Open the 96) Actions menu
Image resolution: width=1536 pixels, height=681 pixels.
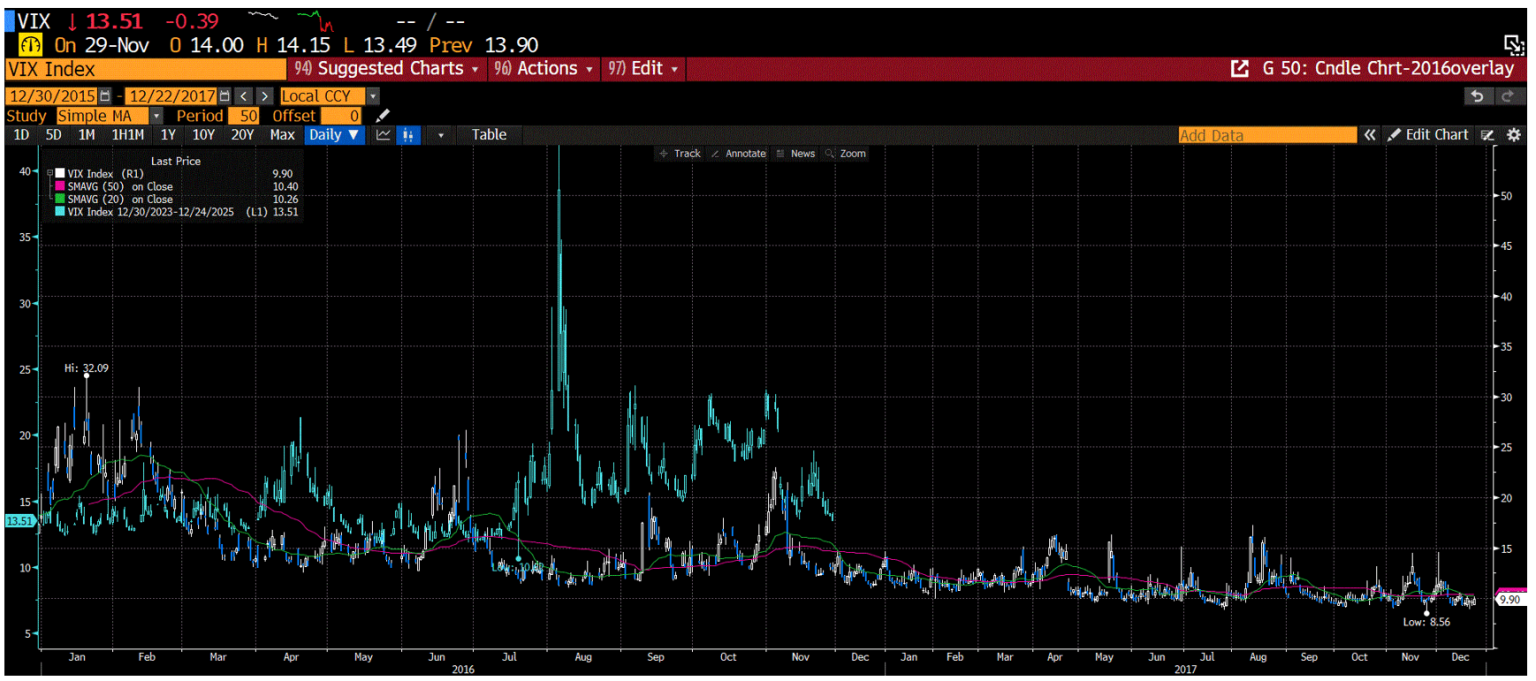point(543,69)
